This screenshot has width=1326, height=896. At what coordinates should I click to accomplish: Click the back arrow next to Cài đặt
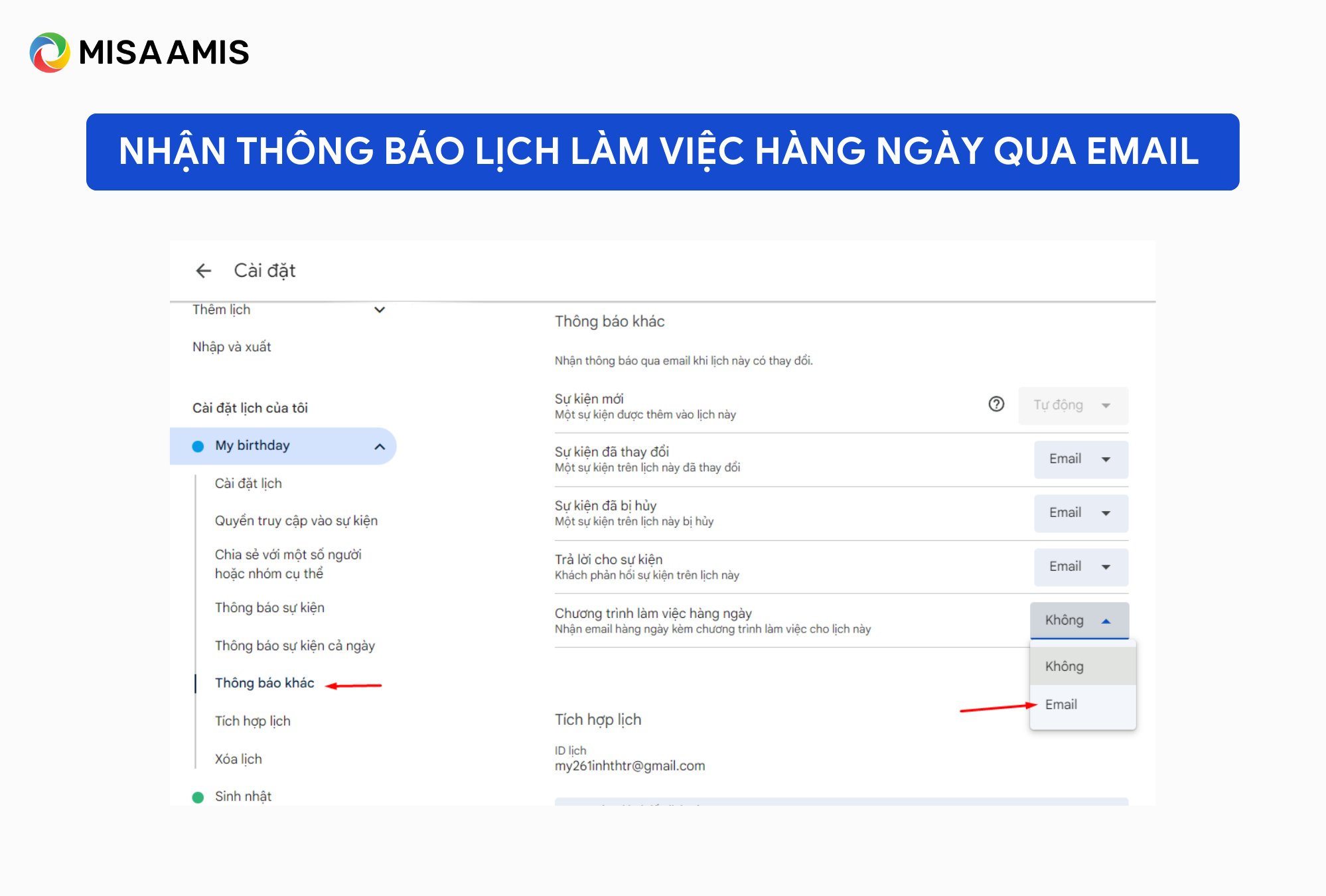204,271
